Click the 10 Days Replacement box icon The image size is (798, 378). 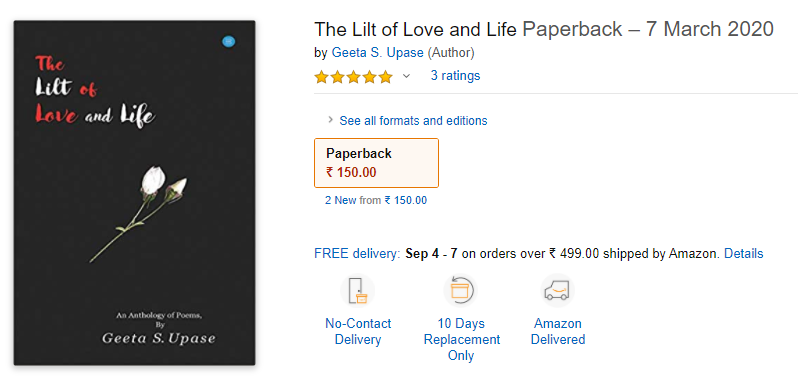461,291
